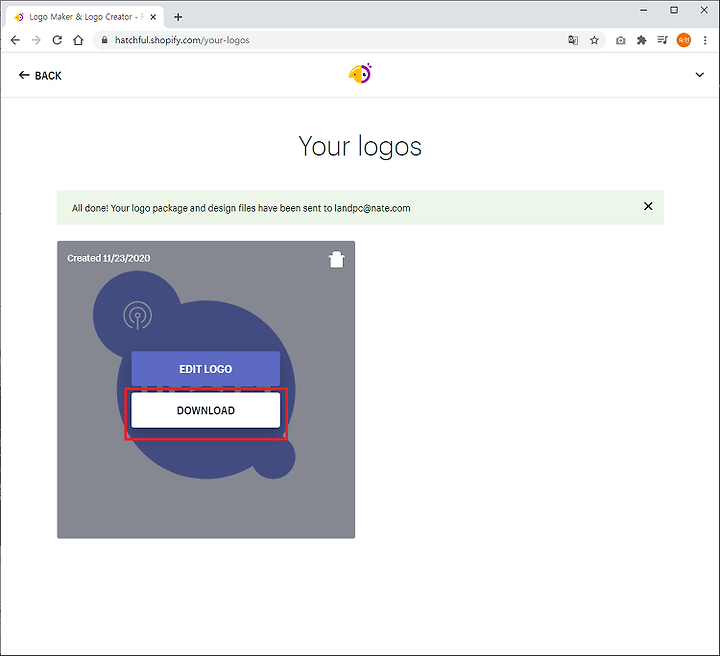Go back with the browser back arrow

coord(15,40)
